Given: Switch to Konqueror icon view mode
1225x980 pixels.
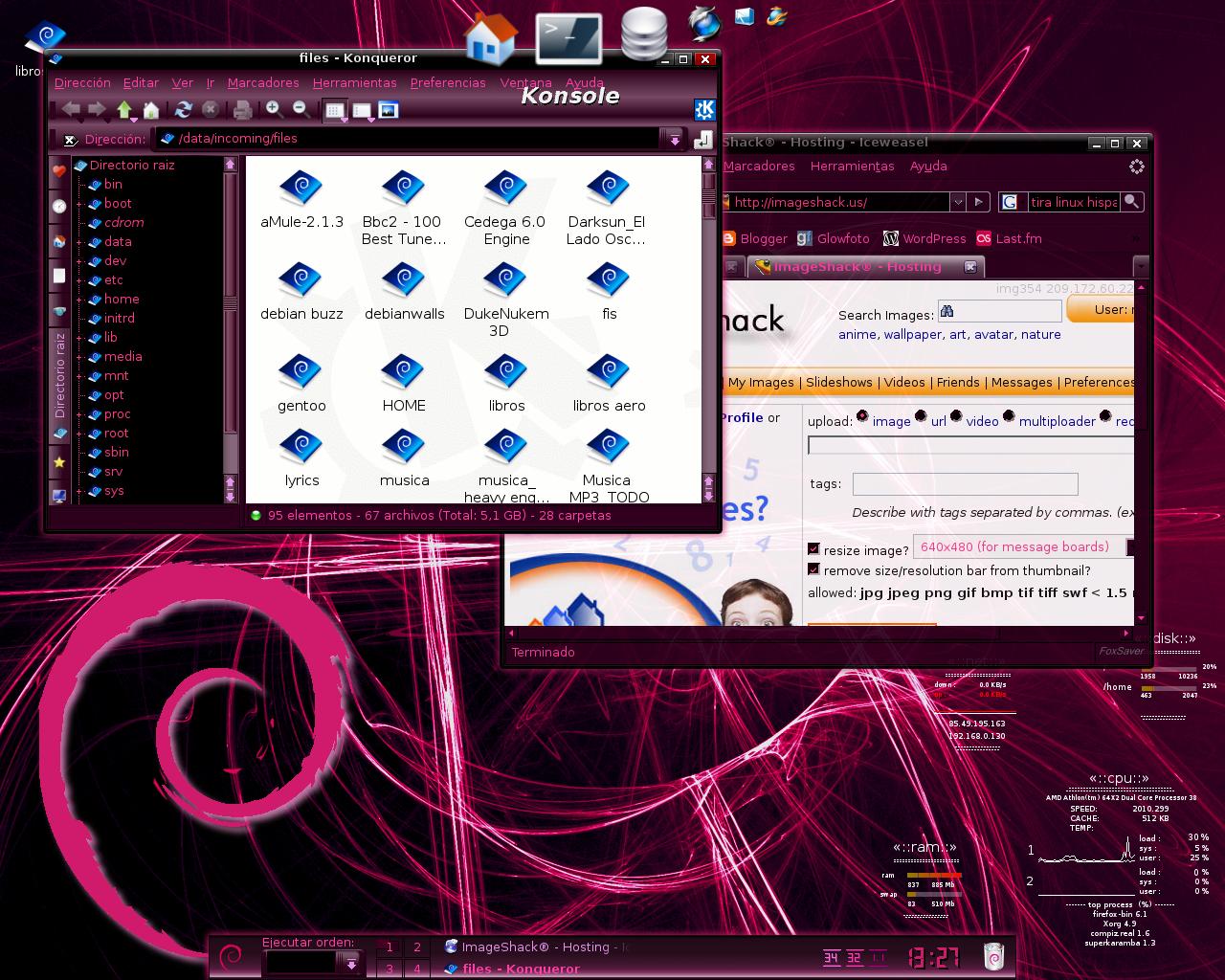Looking at the screenshot, I should tap(334, 110).
